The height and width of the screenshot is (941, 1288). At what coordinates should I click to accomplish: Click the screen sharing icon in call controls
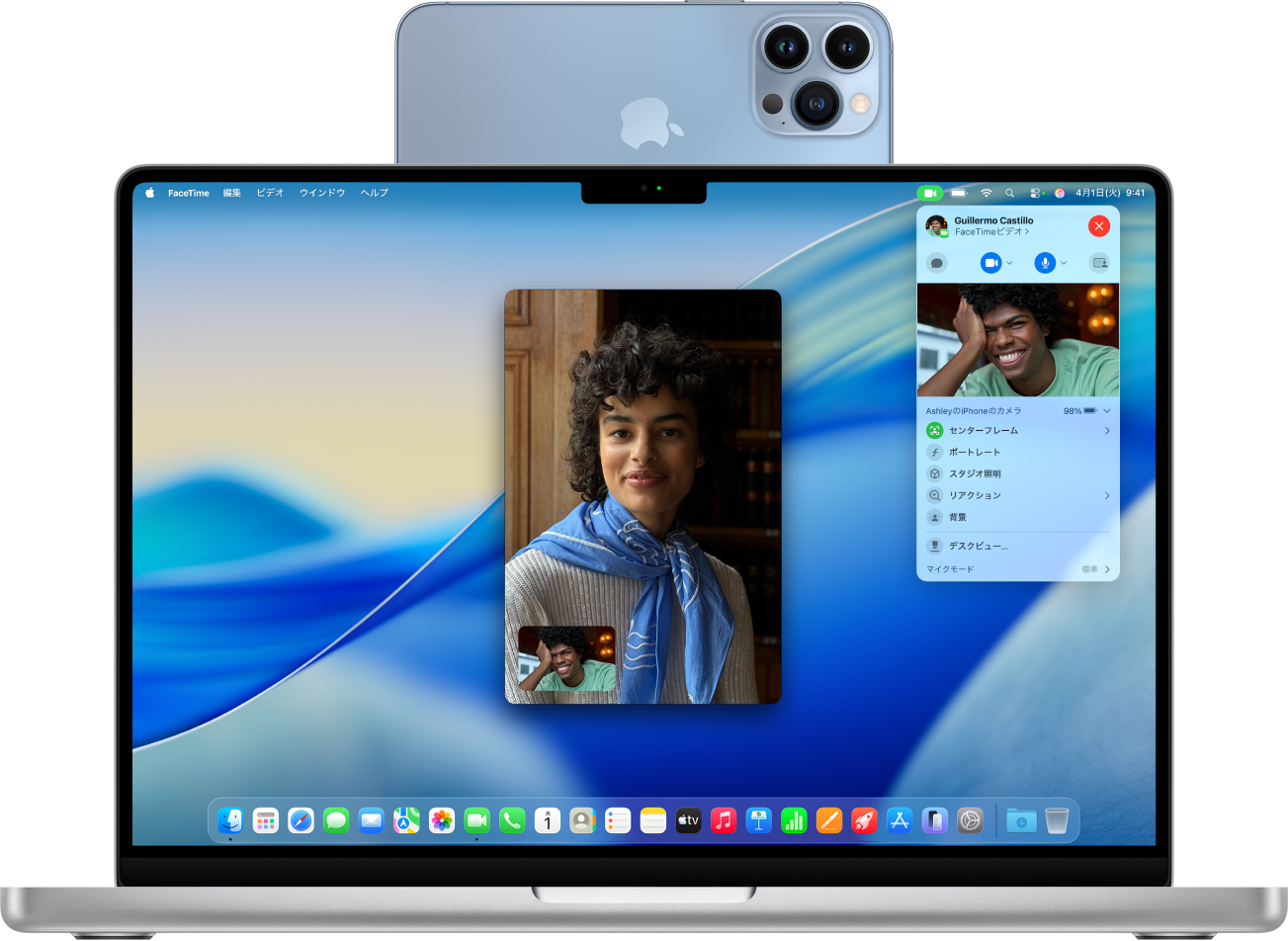[1099, 263]
